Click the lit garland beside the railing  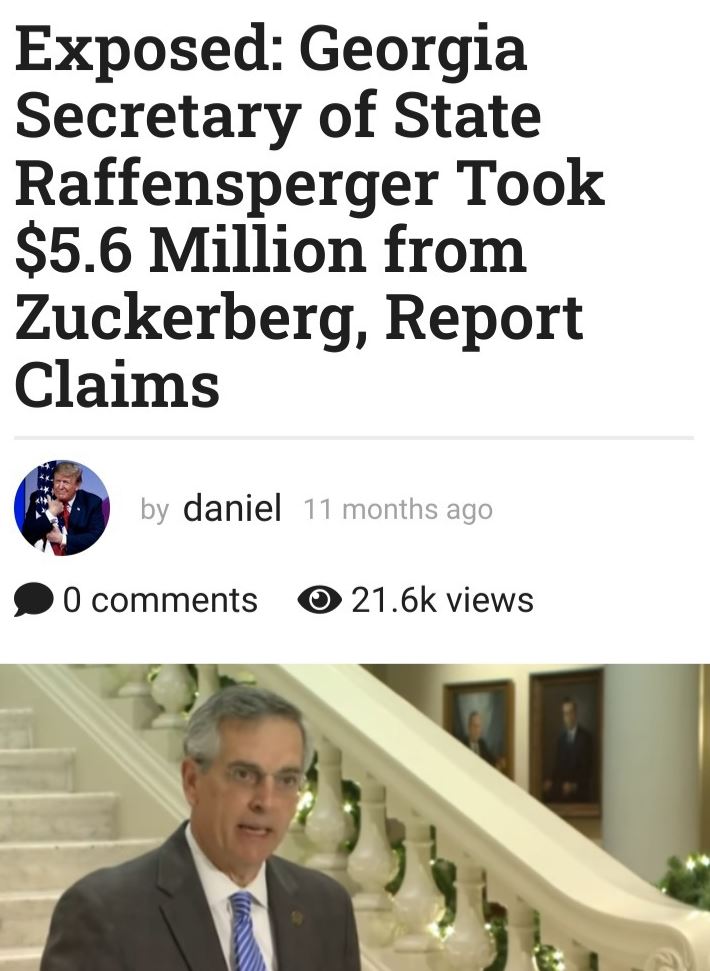pyautogui.click(x=686, y=879)
